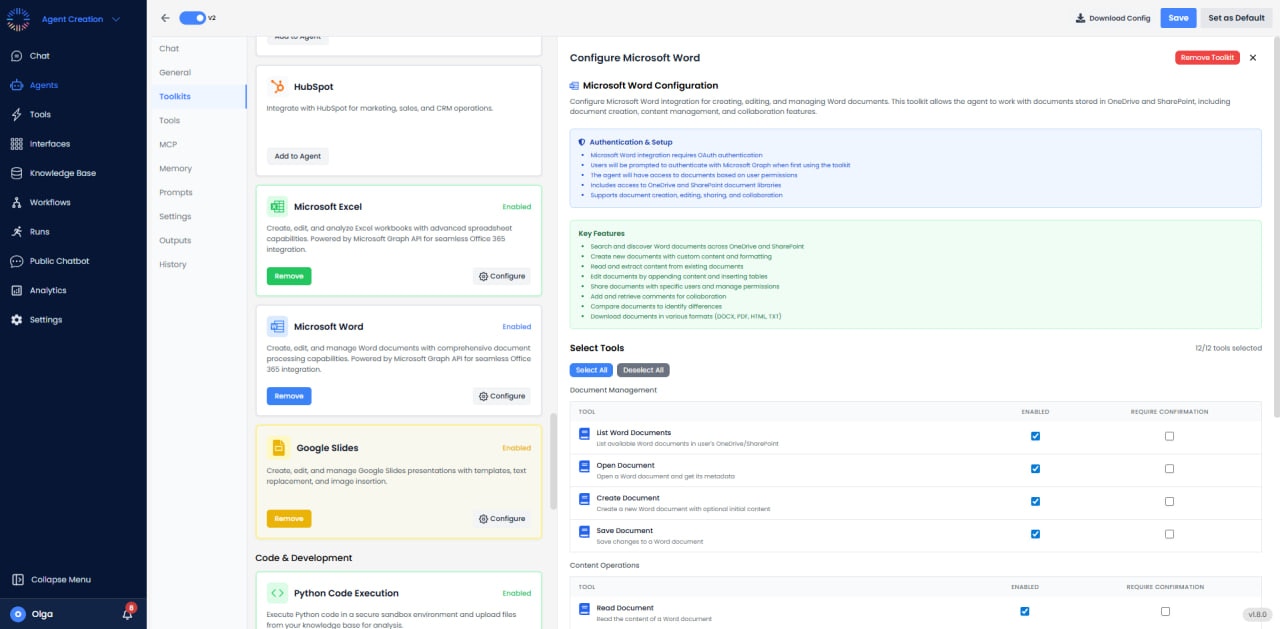Click the Save Document tool icon
This screenshot has width=1280, height=629.
[585, 531]
